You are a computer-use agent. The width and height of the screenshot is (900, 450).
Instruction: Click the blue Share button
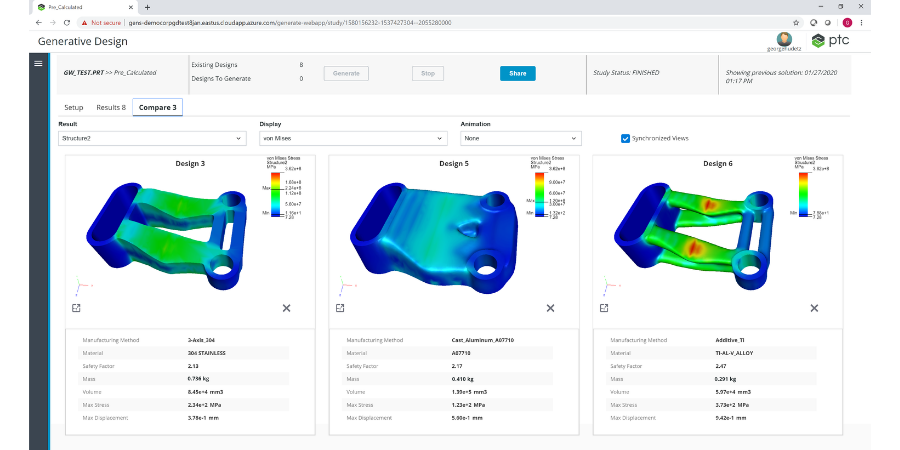[x=517, y=73]
